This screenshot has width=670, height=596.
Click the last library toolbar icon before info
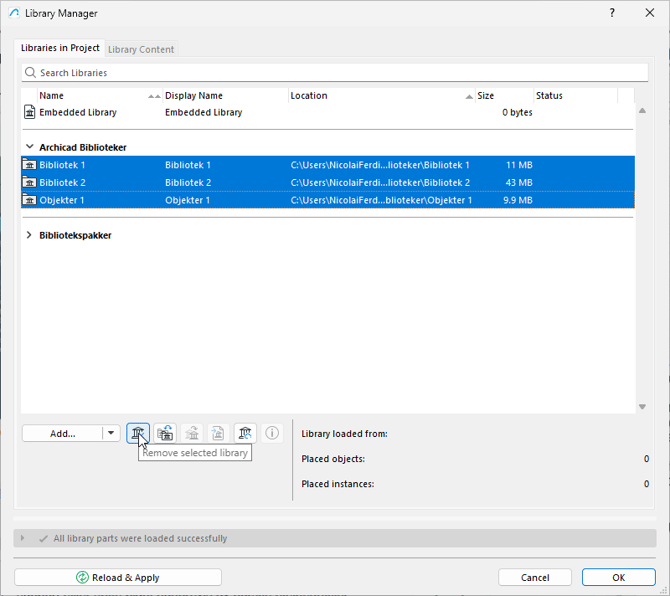pos(245,433)
